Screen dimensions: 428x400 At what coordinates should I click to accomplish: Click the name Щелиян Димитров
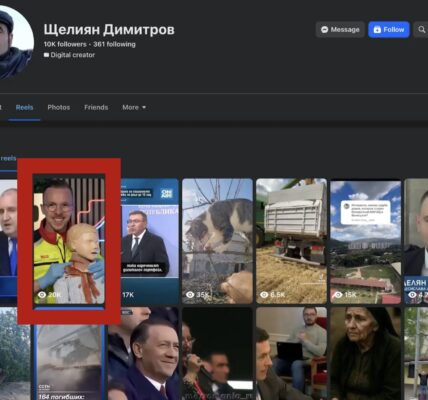[109, 30]
